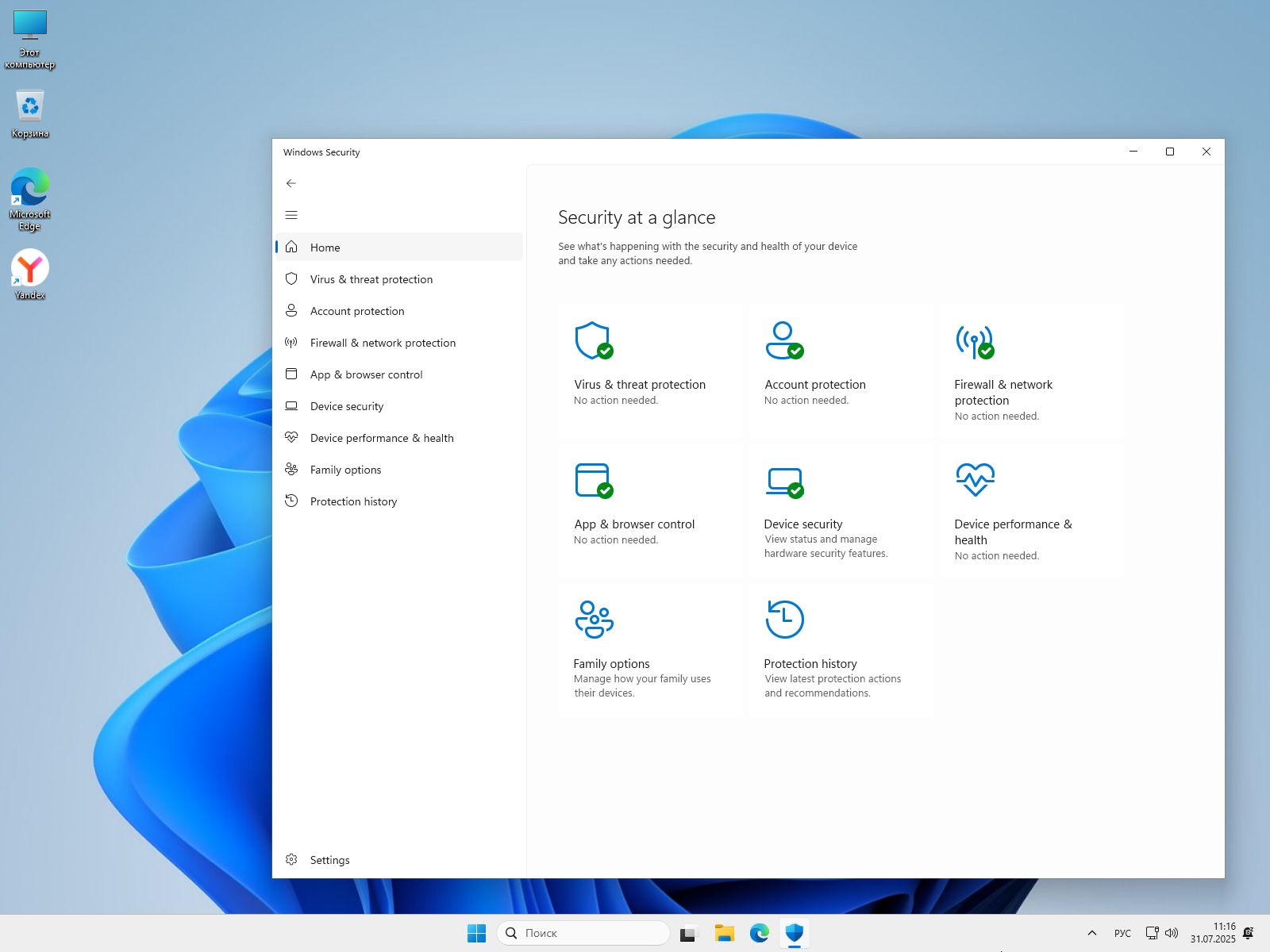The image size is (1270, 952).
Task: Click the sidebar clock icon for Protection history
Action: [291, 501]
